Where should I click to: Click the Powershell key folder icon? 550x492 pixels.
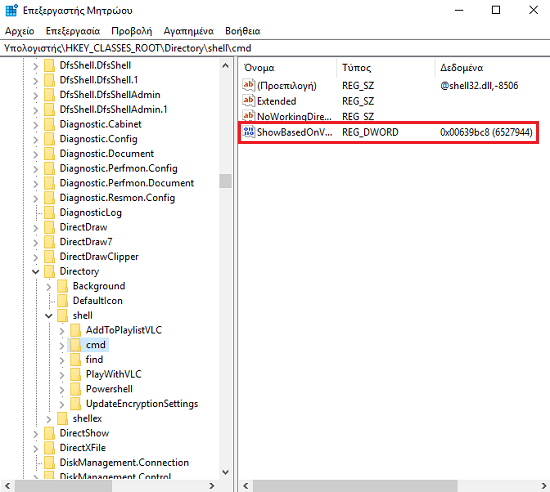tap(75, 389)
